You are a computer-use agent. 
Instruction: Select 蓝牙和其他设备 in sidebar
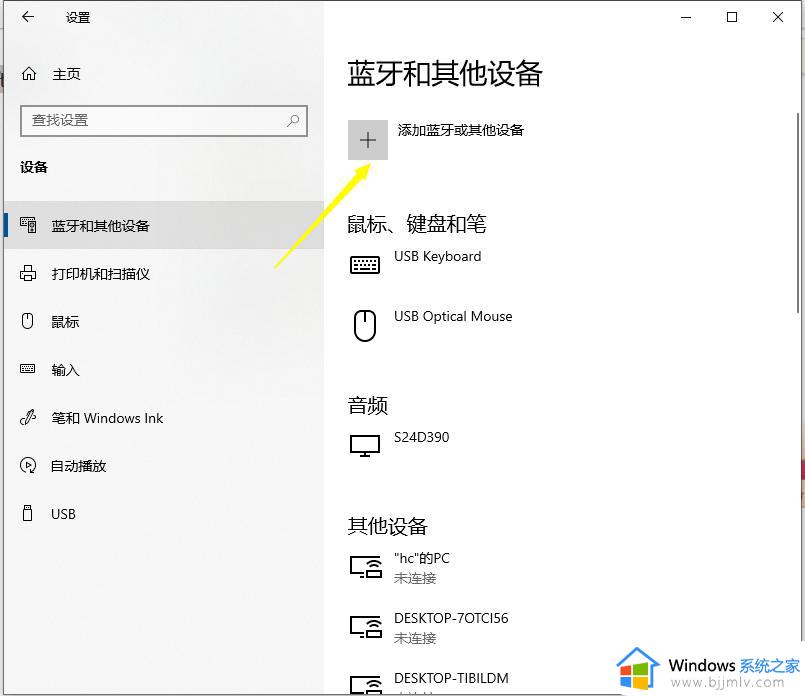[x=164, y=225]
